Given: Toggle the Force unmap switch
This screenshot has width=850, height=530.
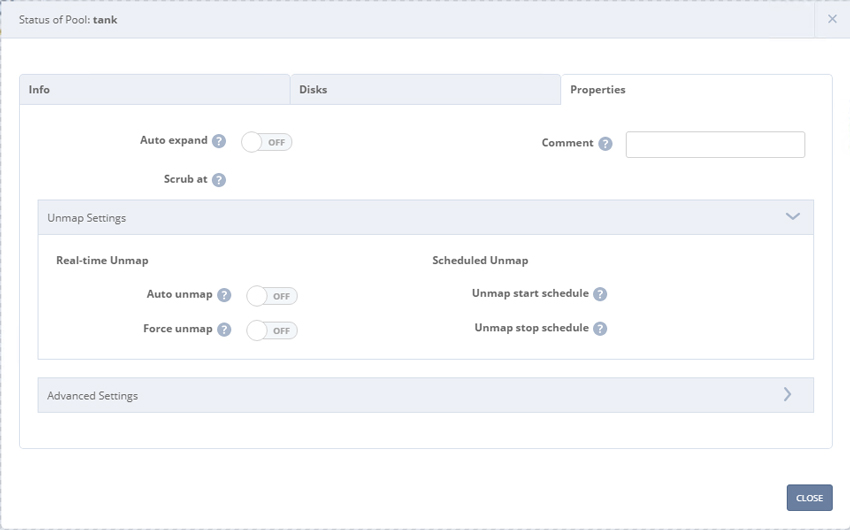Looking at the screenshot, I should coord(272,331).
